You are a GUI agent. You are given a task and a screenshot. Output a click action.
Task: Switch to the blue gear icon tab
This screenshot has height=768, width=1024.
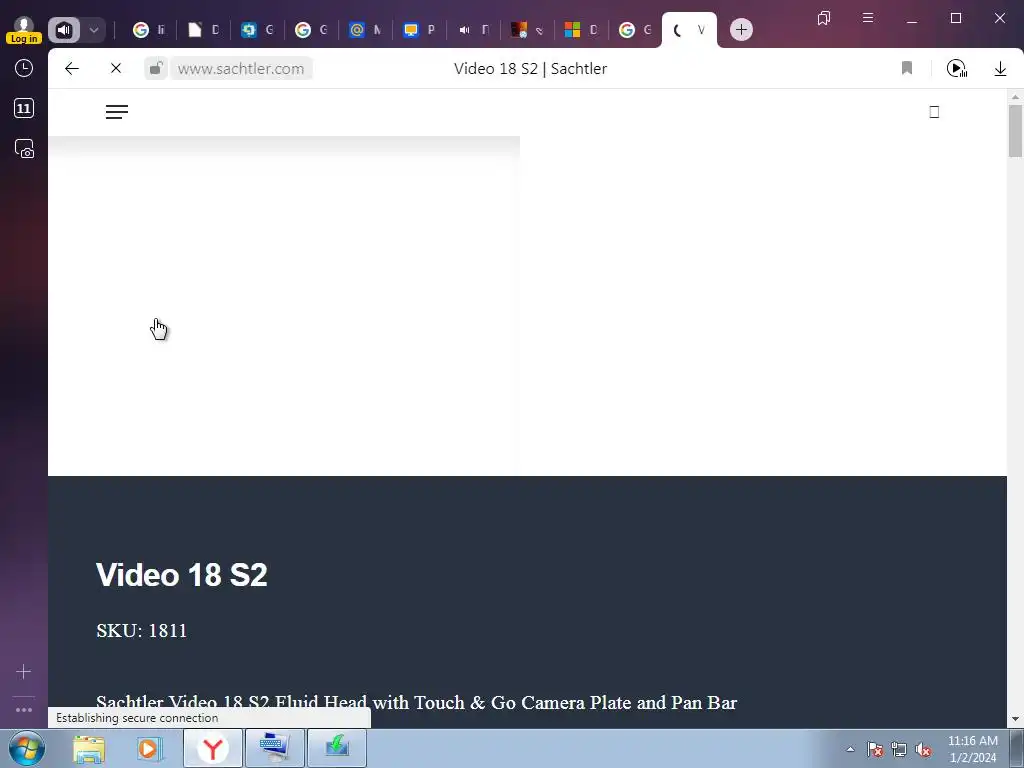coord(257,30)
